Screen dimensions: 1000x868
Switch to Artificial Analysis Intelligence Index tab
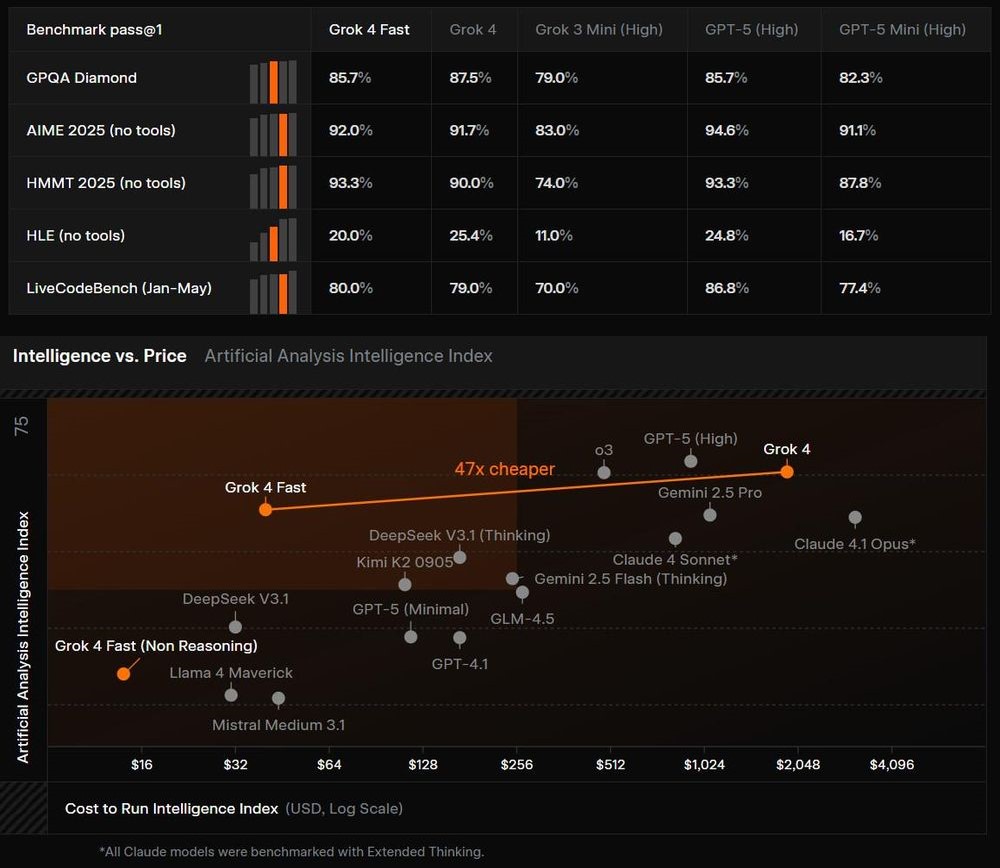pos(348,356)
